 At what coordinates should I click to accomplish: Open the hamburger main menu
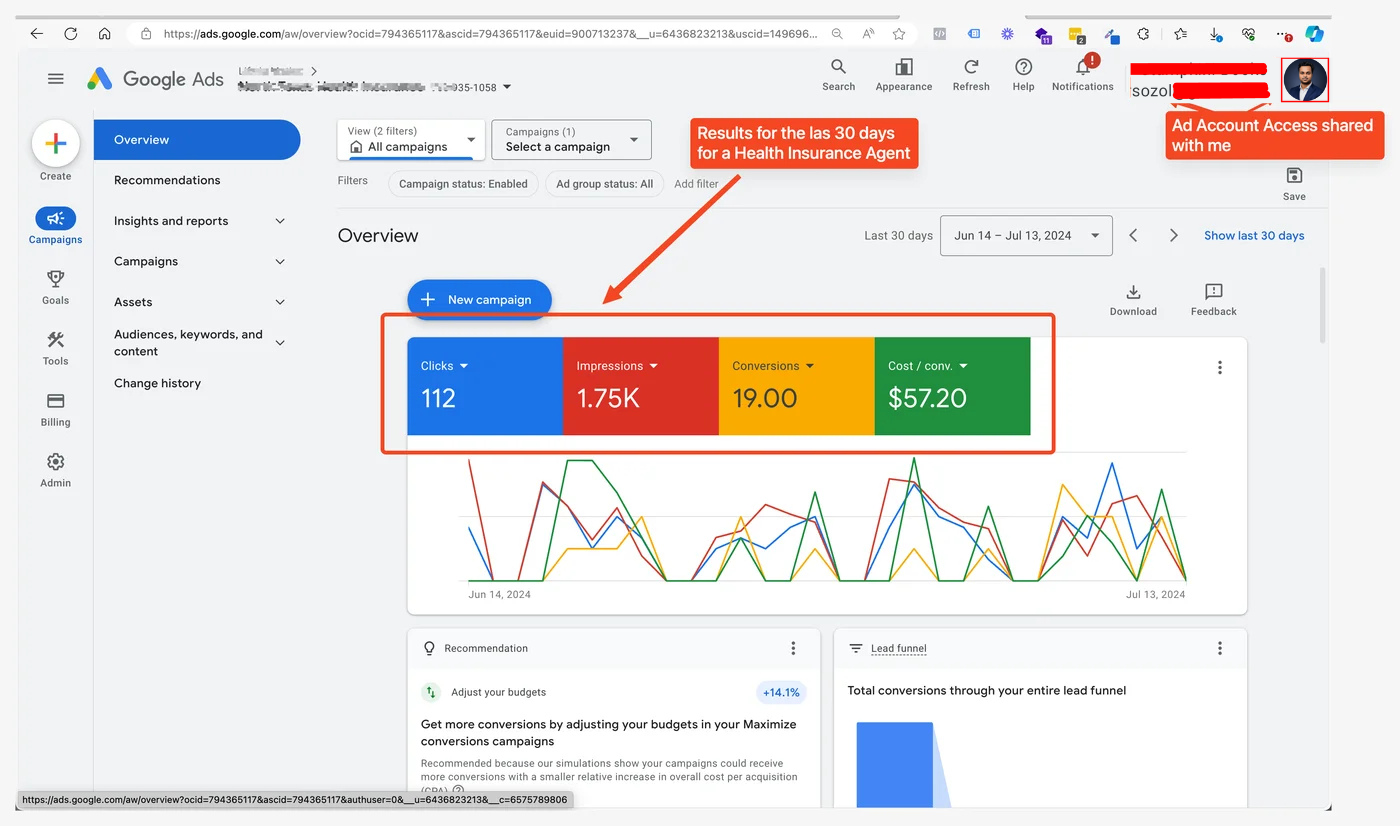(56, 79)
